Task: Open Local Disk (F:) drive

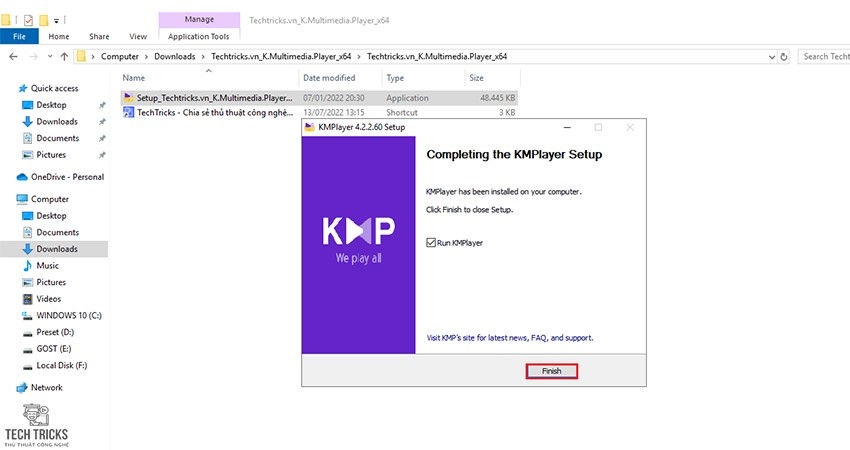Action: tap(61, 365)
